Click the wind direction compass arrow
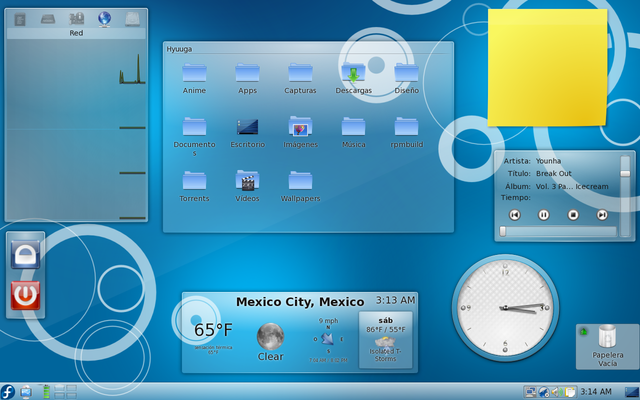Image resolution: width=640 pixels, height=400 pixels. tap(327, 339)
